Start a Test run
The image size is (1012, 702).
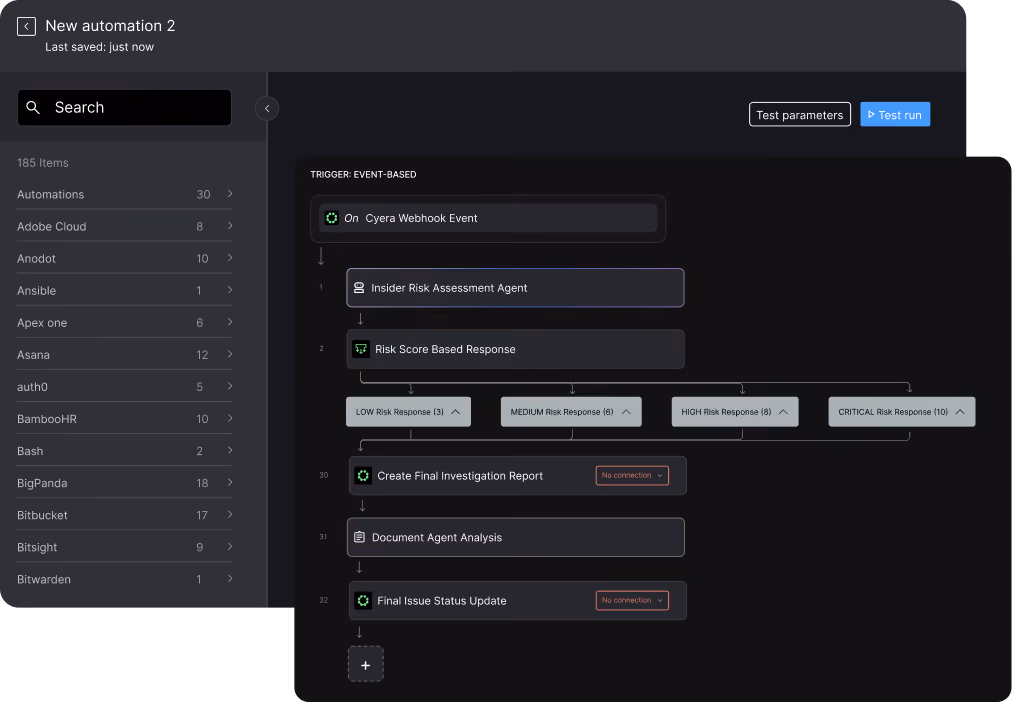point(895,115)
